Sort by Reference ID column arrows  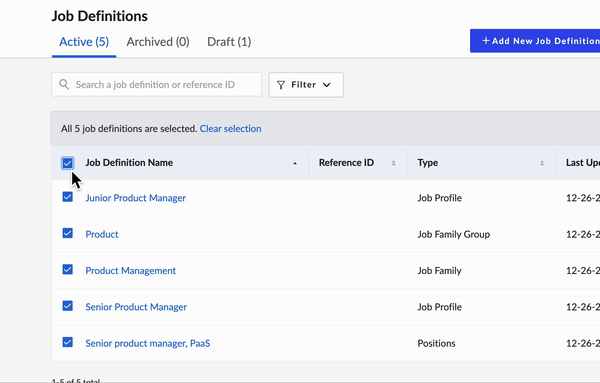393,163
